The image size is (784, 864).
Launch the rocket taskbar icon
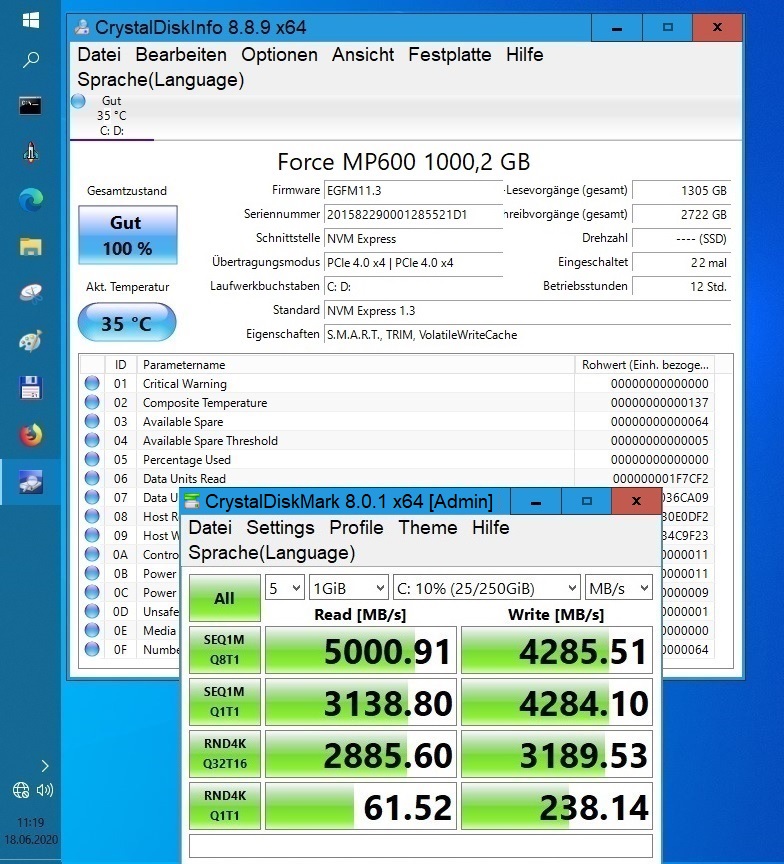(x=31, y=153)
